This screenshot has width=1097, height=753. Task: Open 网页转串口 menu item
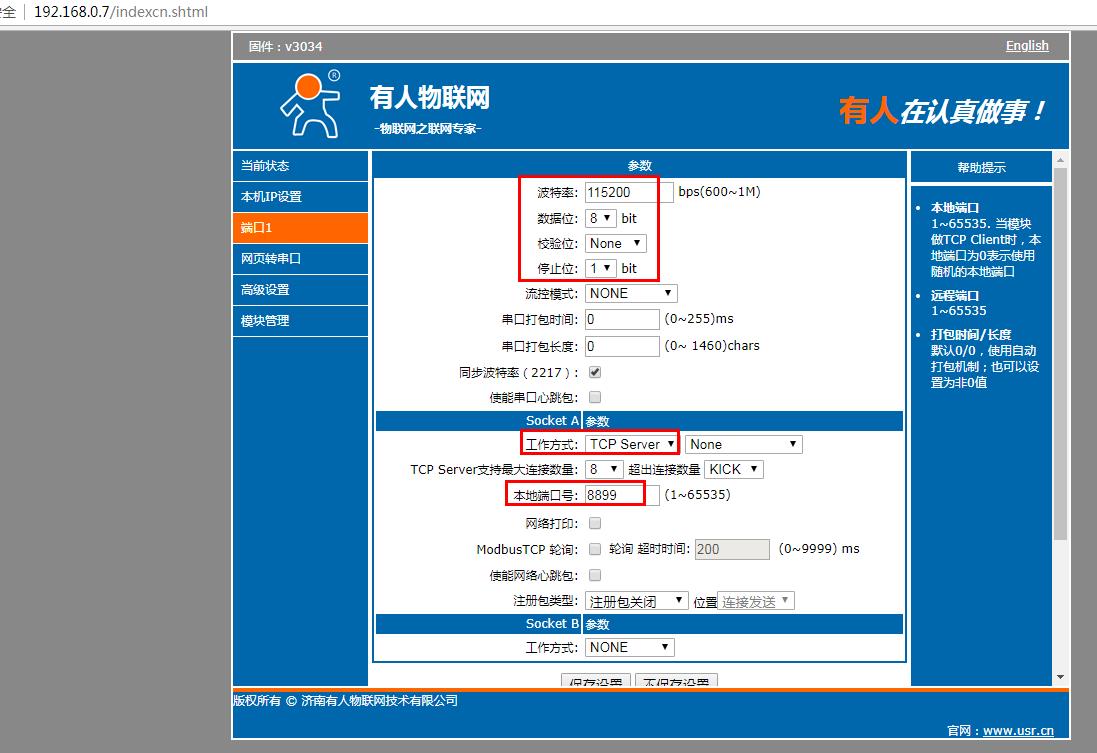tap(300, 259)
